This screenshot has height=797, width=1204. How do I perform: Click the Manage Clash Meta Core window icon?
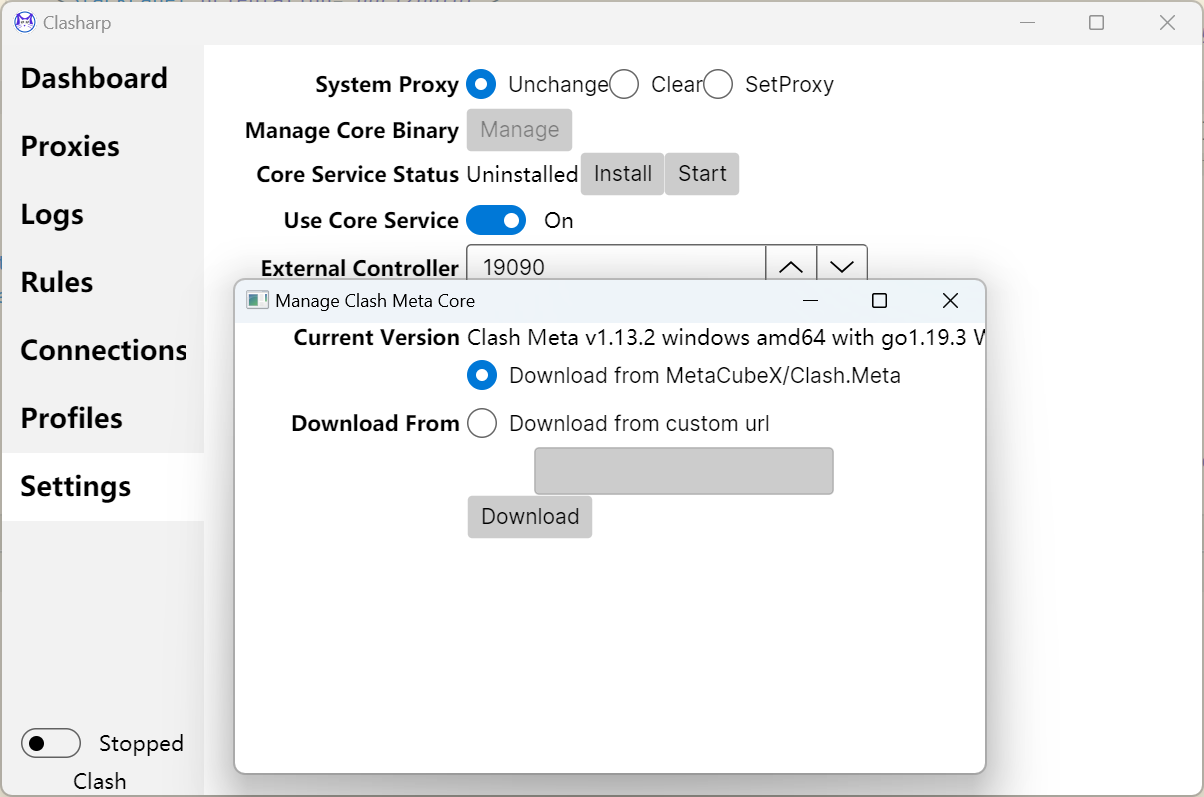coord(258,300)
